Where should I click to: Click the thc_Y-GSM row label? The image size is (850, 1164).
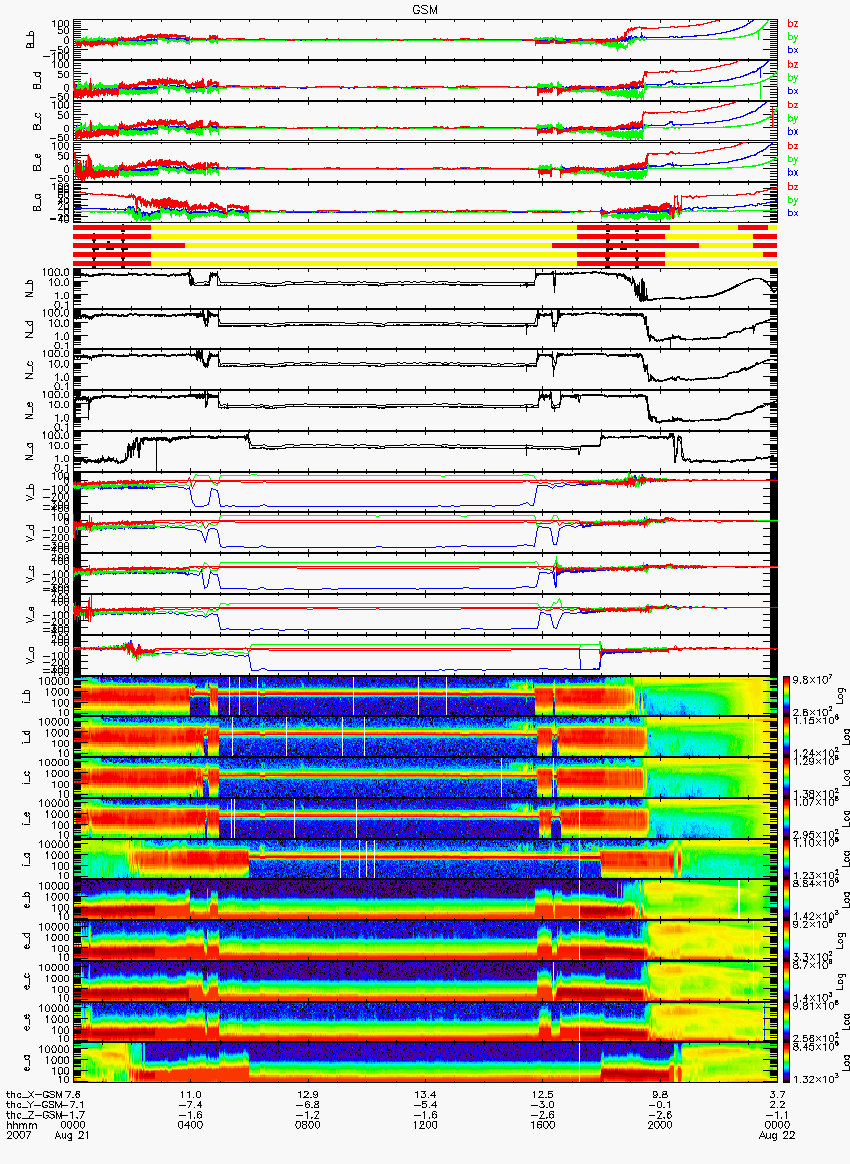click(34, 1105)
